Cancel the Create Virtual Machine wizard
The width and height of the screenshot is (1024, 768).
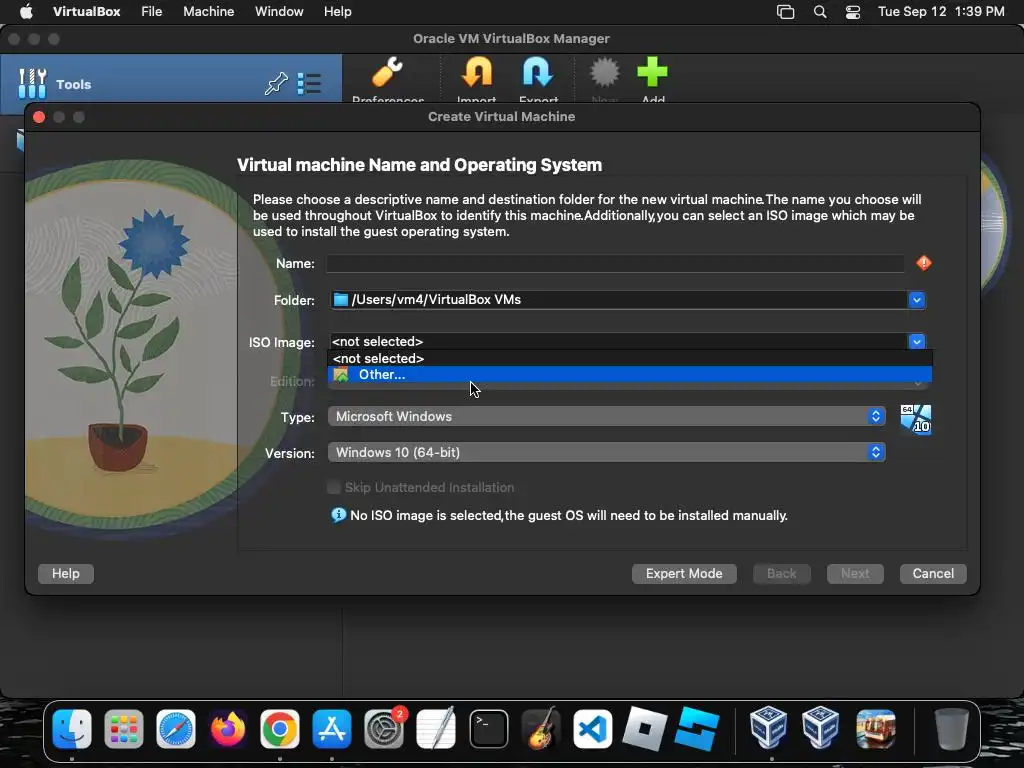pyautogui.click(x=933, y=573)
